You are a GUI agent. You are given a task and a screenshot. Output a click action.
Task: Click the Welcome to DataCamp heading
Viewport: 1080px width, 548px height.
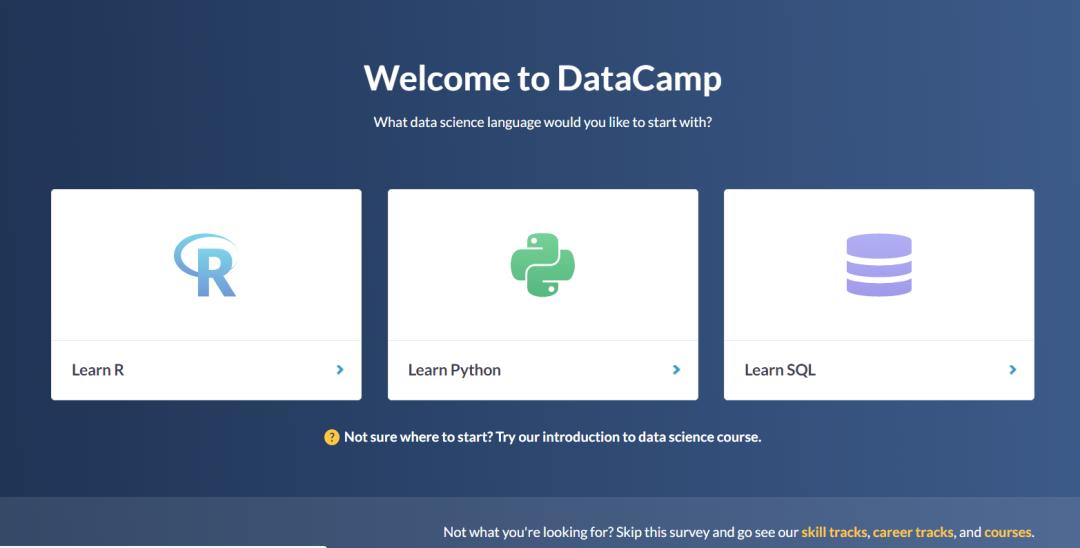[543, 78]
